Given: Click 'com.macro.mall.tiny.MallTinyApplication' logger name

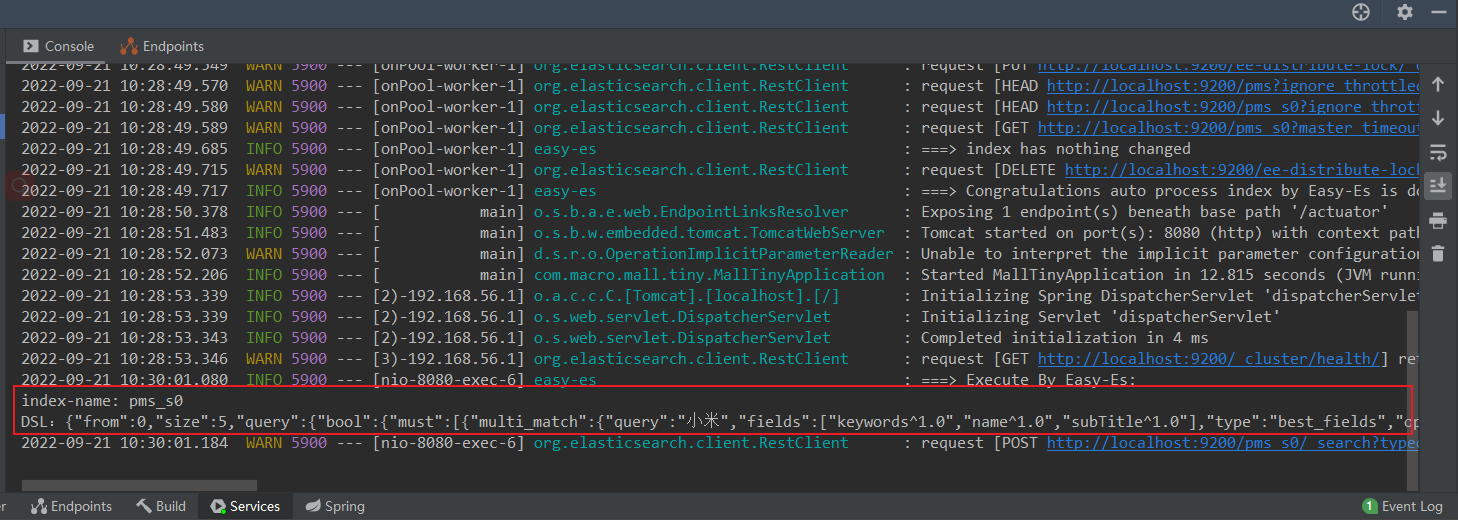Looking at the screenshot, I should coord(709,275).
